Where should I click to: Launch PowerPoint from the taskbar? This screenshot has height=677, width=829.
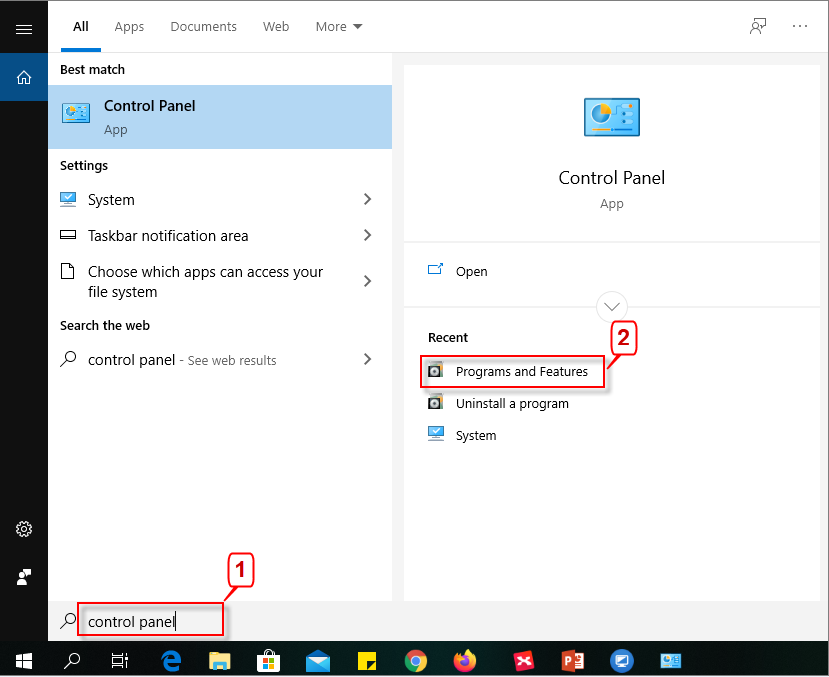click(x=573, y=661)
